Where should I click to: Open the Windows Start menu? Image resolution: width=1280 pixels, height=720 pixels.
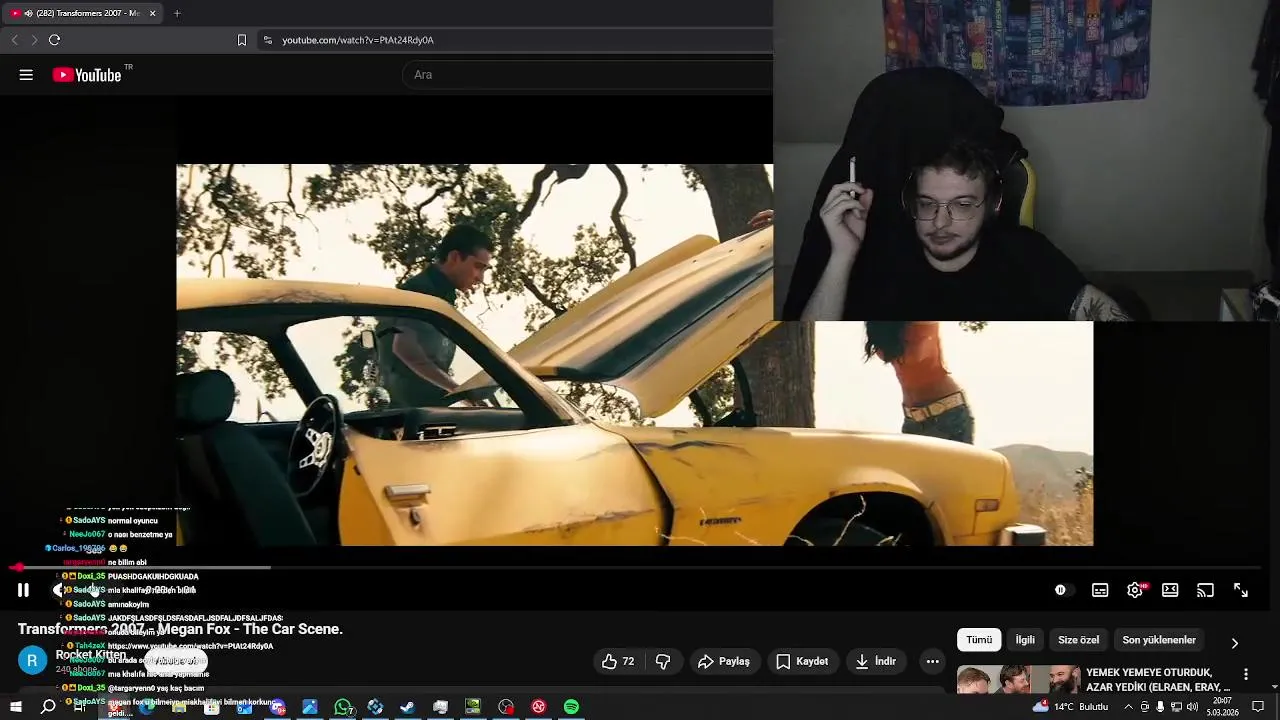pyautogui.click(x=16, y=707)
